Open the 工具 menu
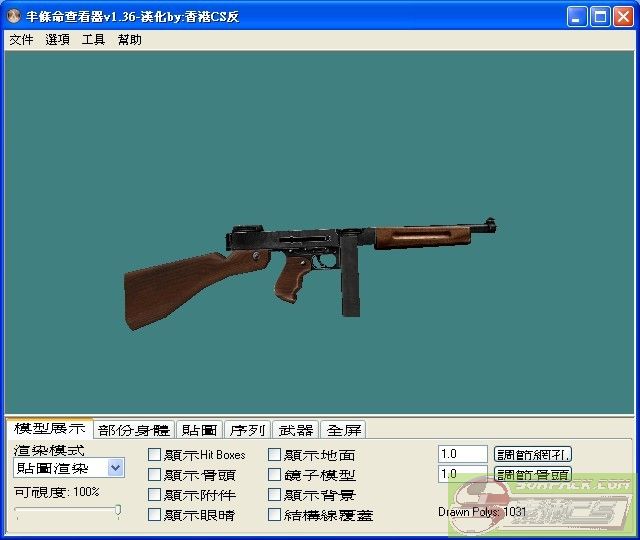The height and width of the screenshot is (540, 640). pos(93,40)
